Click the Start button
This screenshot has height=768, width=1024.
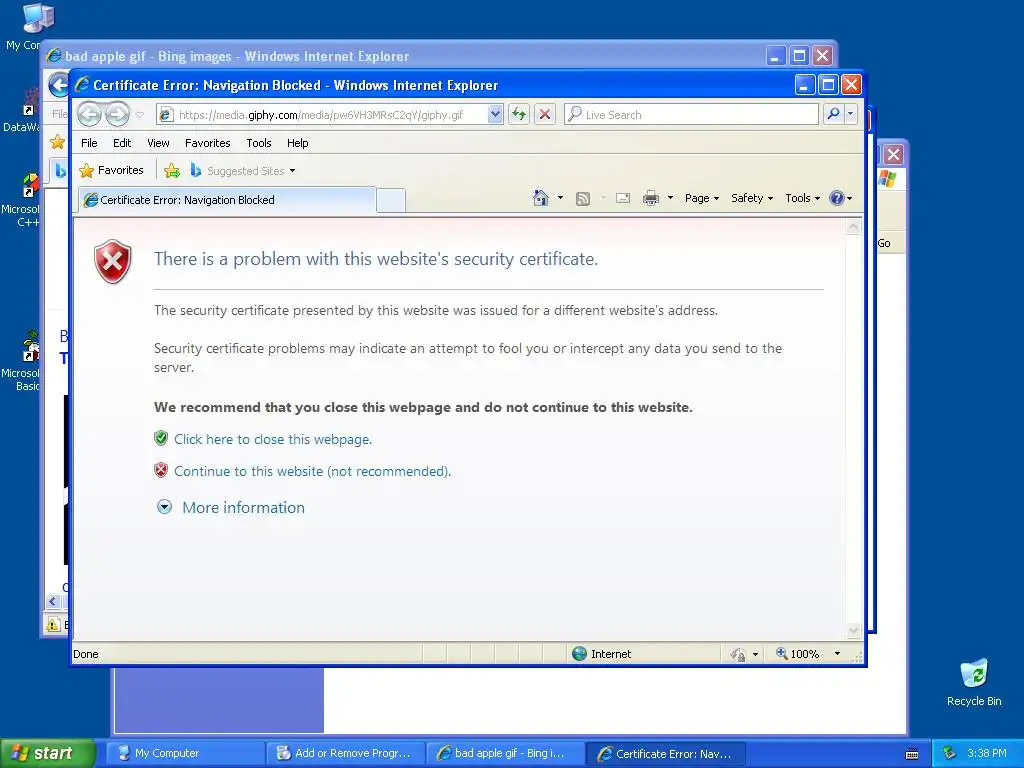(47, 753)
